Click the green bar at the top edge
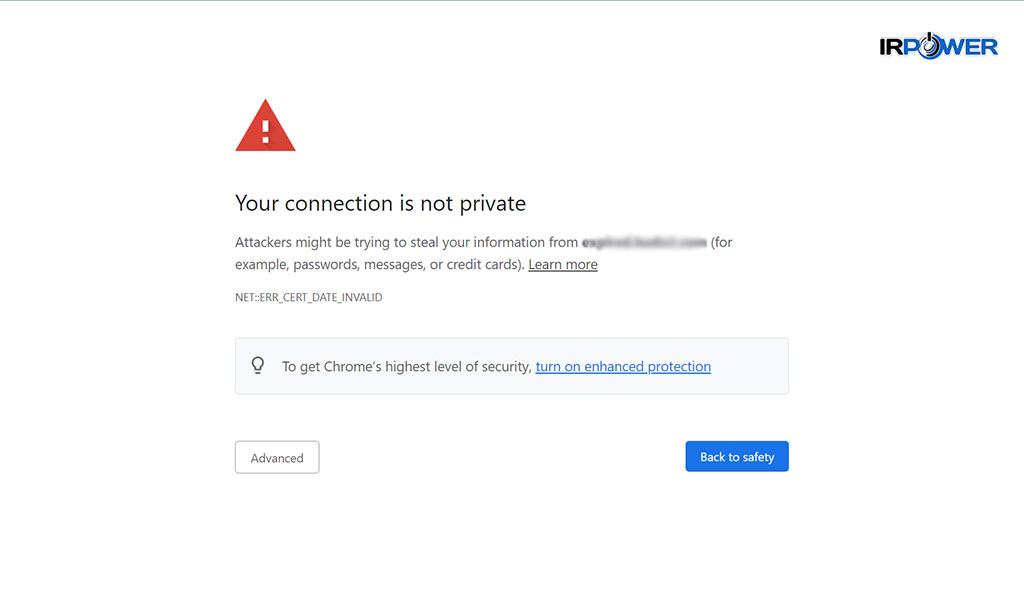 pyautogui.click(x=512, y=2)
